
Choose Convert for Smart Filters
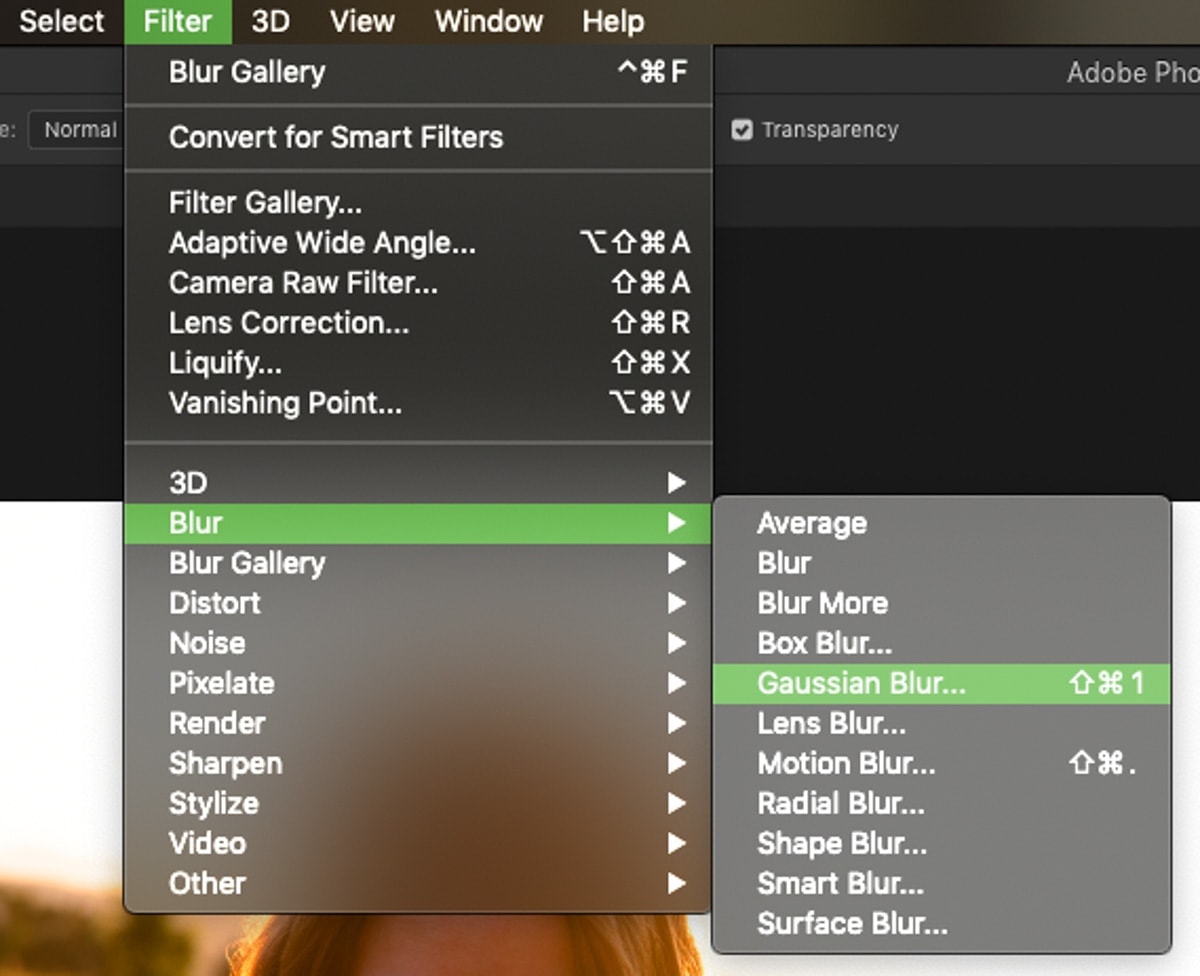pyautogui.click(x=418, y=137)
